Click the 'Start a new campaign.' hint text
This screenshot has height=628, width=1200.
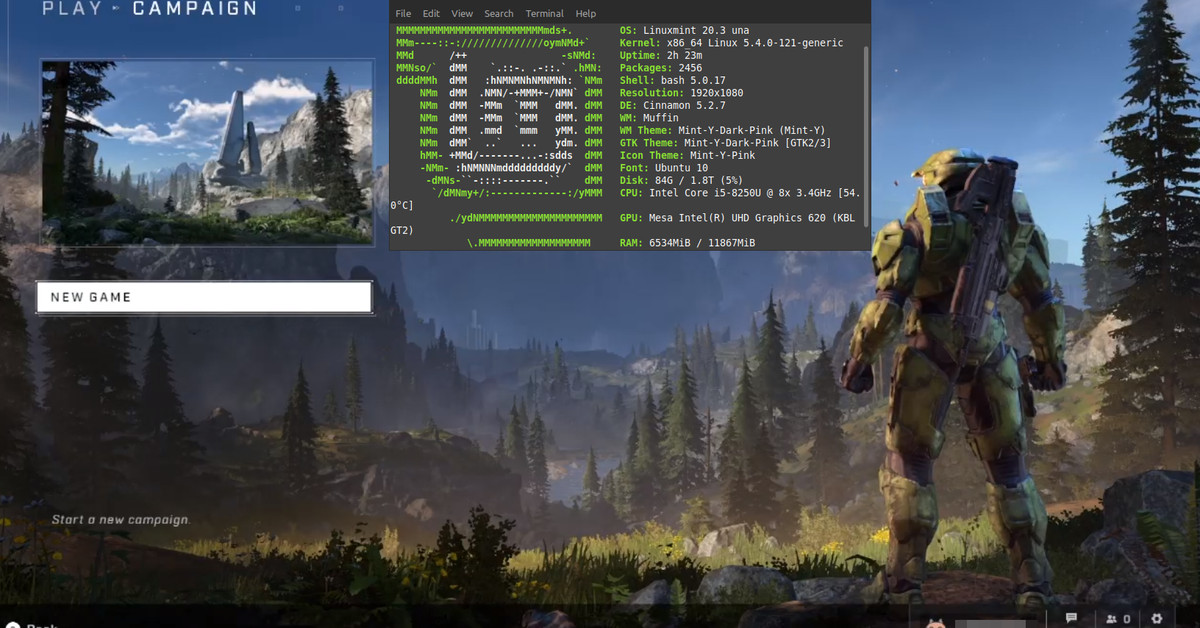click(x=121, y=520)
